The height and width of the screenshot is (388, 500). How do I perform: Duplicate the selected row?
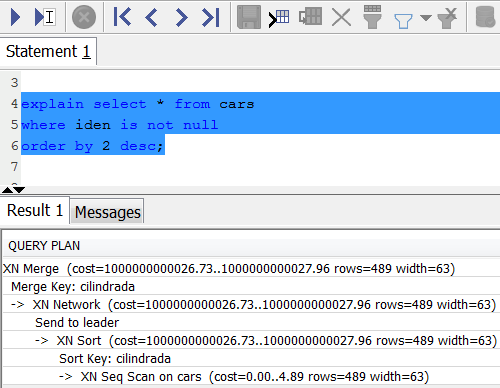pyautogui.click(x=310, y=16)
